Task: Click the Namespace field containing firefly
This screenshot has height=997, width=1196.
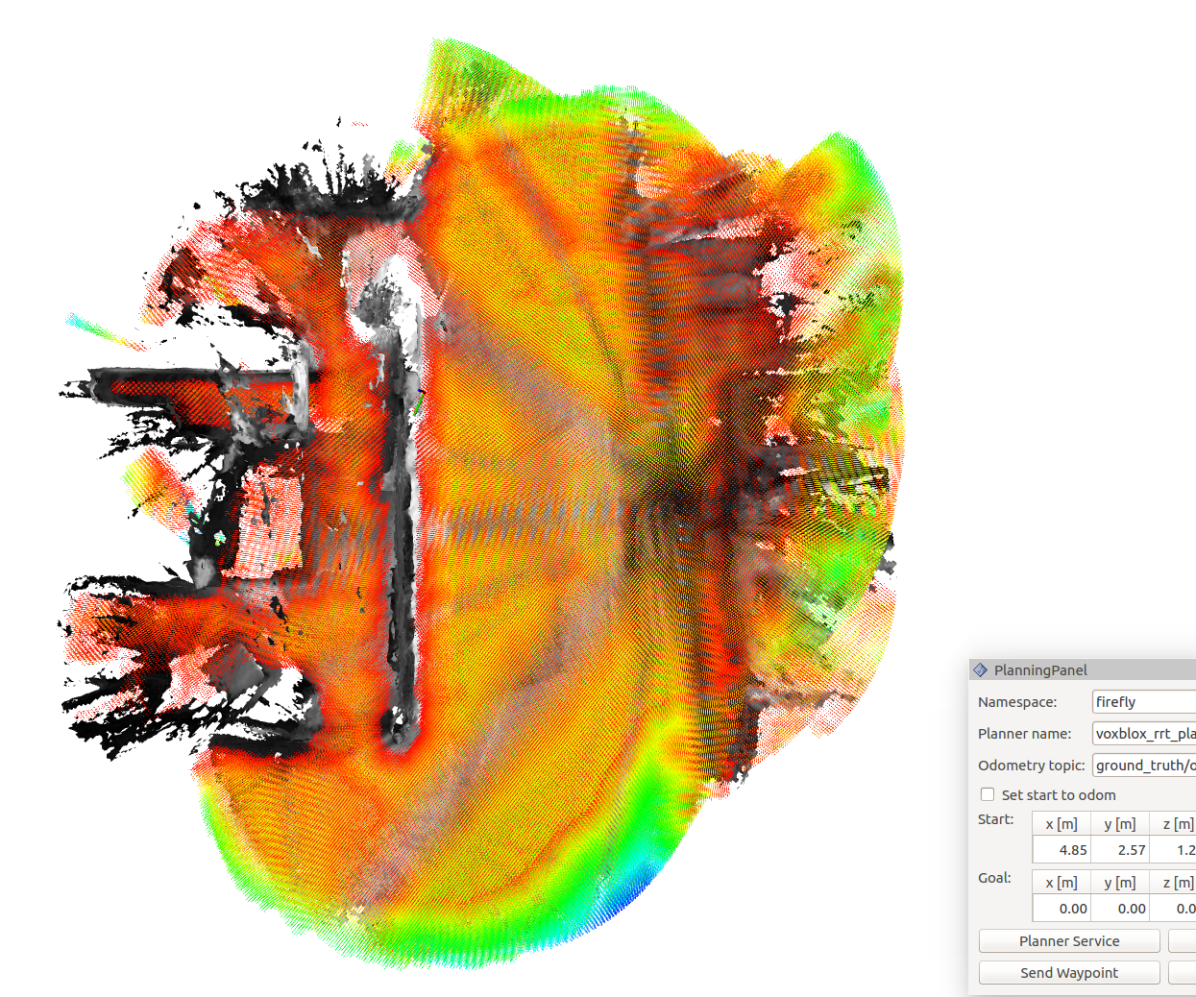Action: (1144, 702)
